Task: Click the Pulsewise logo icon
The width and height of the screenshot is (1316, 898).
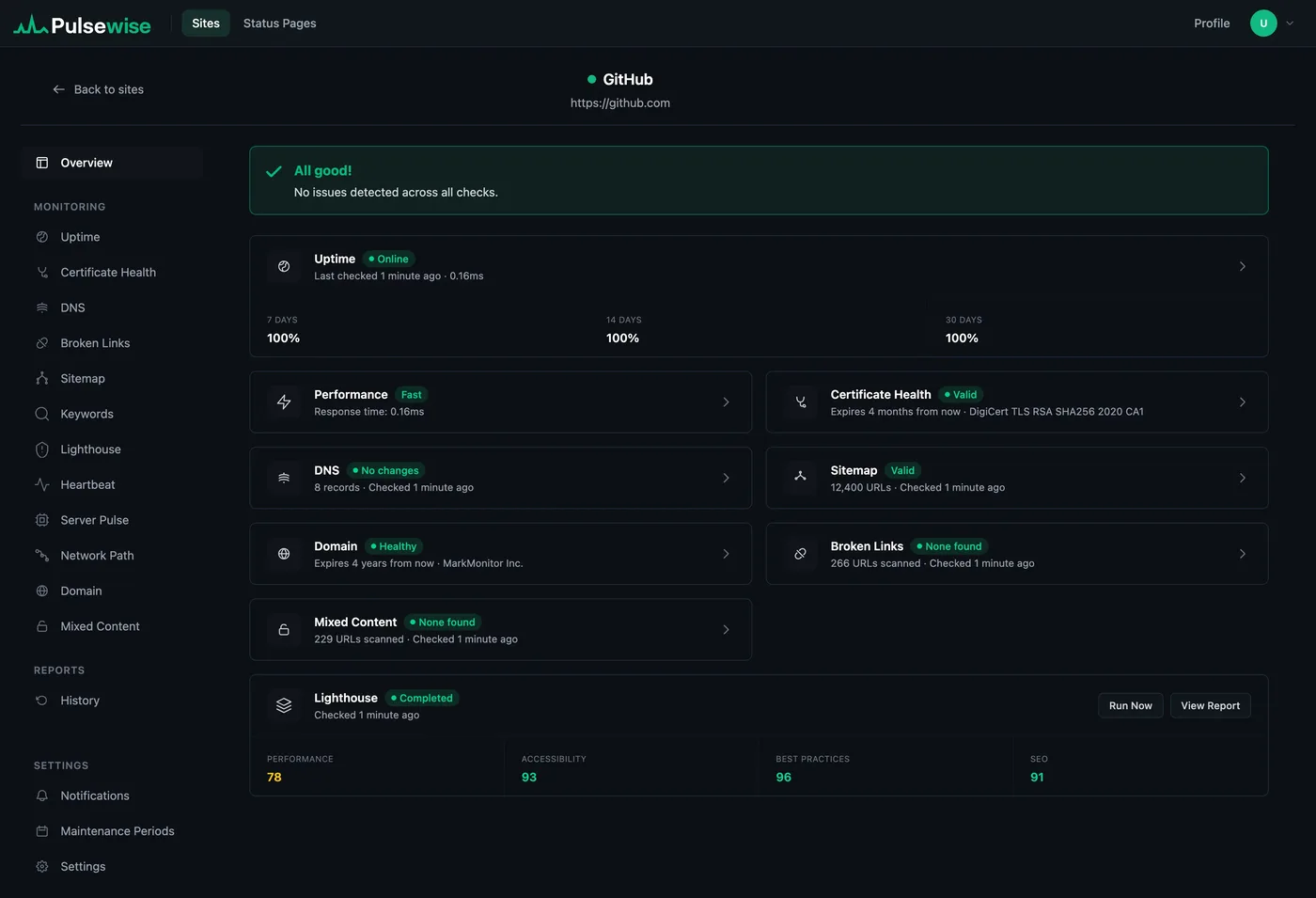Action: click(x=30, y=24)
